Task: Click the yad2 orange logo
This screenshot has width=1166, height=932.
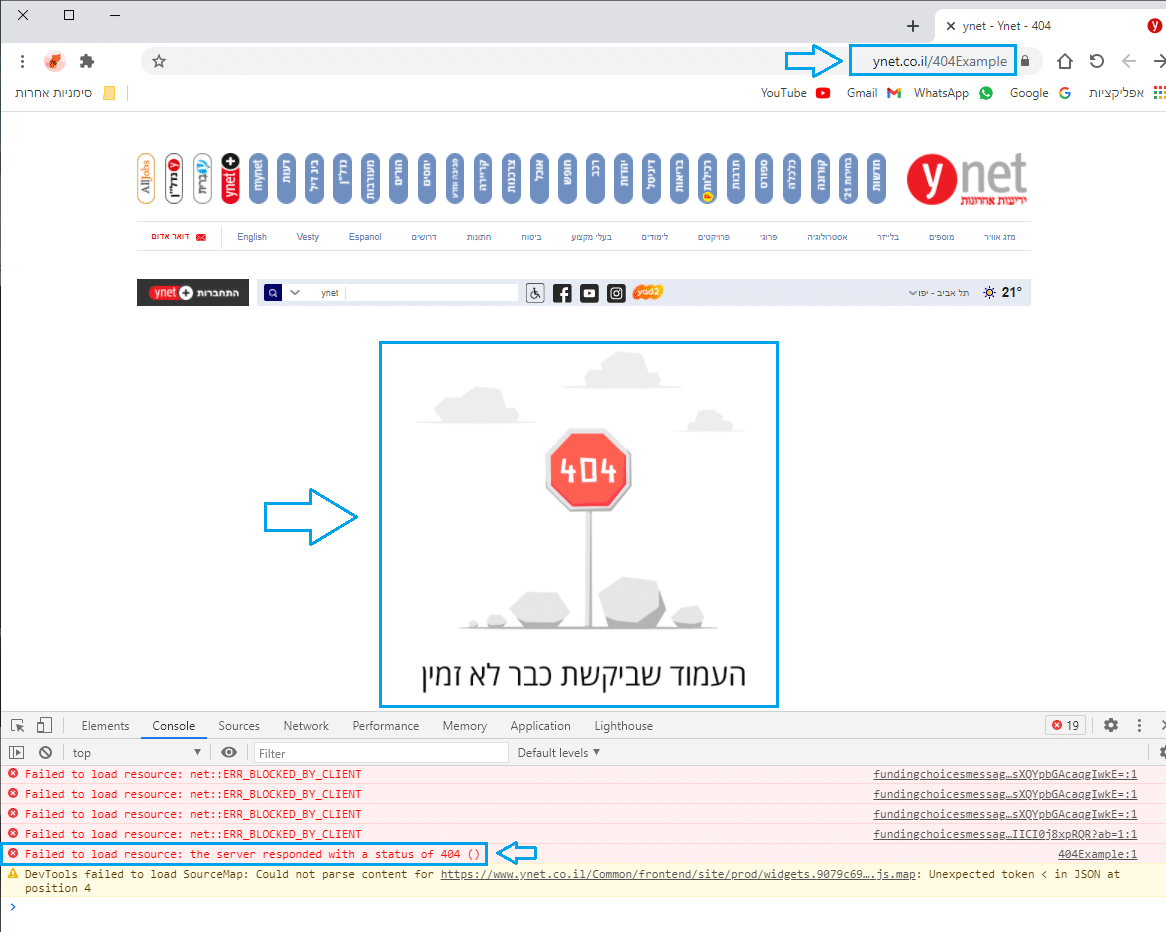Action: pos(647,292)
